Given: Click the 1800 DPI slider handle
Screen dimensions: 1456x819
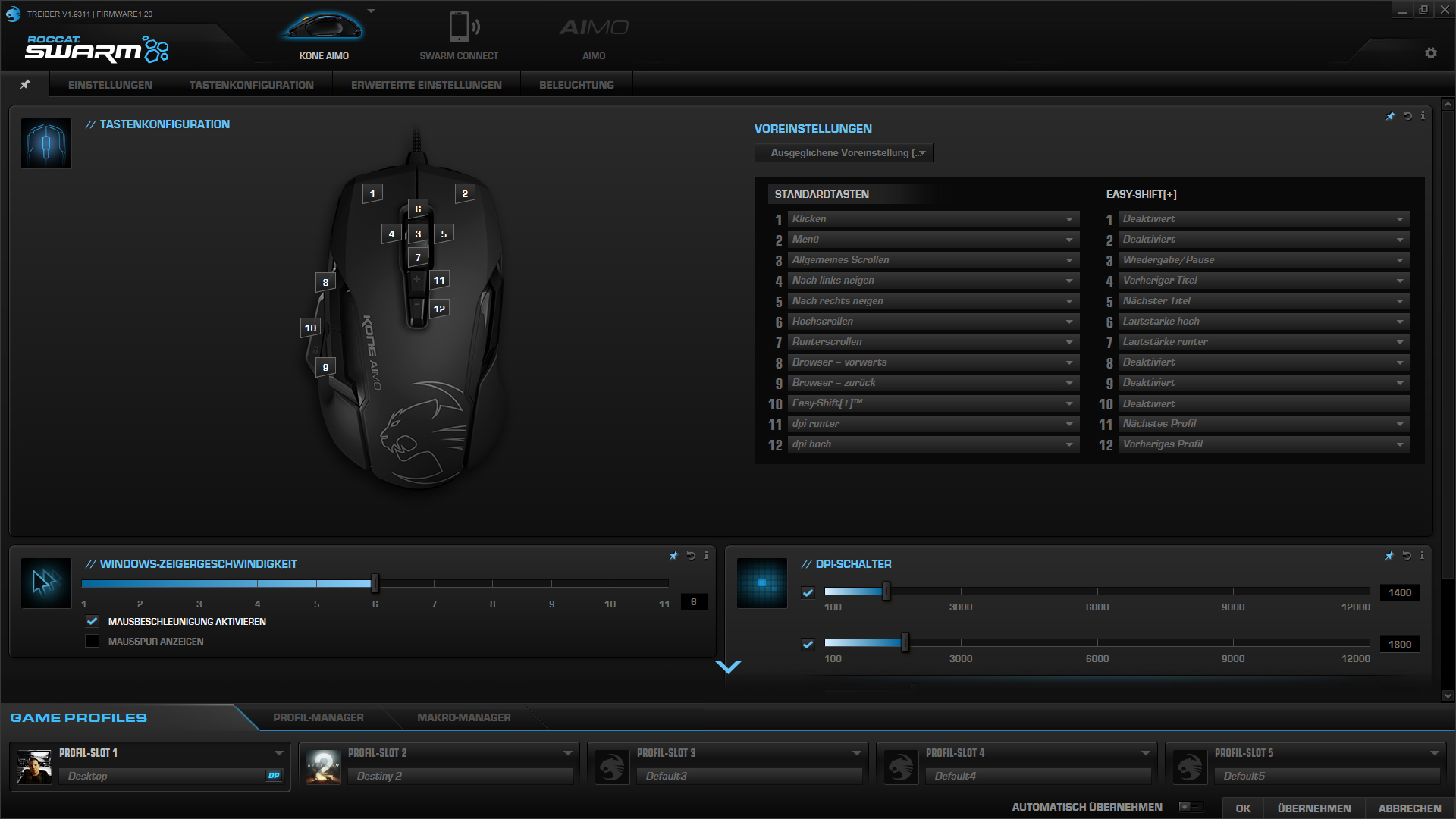Looking at the screenshot, I should [x=905, y=643].
